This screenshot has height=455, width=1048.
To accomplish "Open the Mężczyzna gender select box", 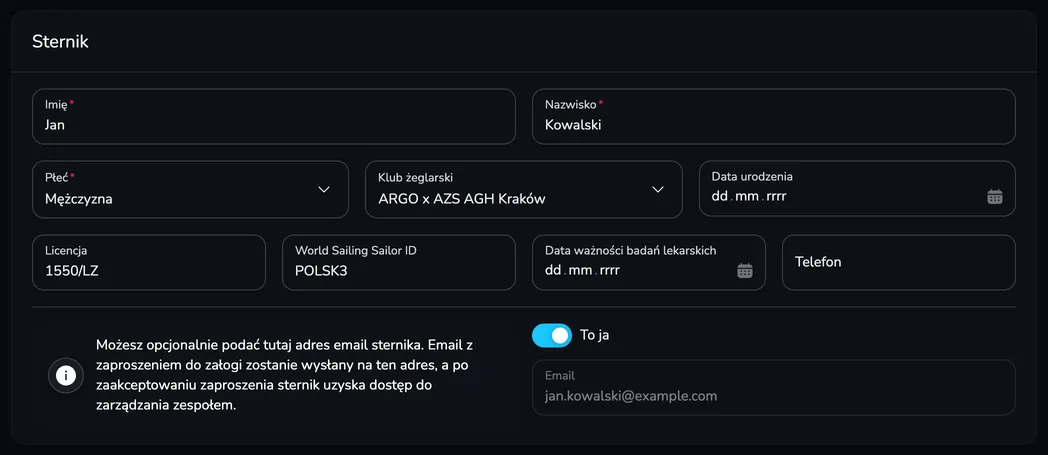I will click(190, 189).
